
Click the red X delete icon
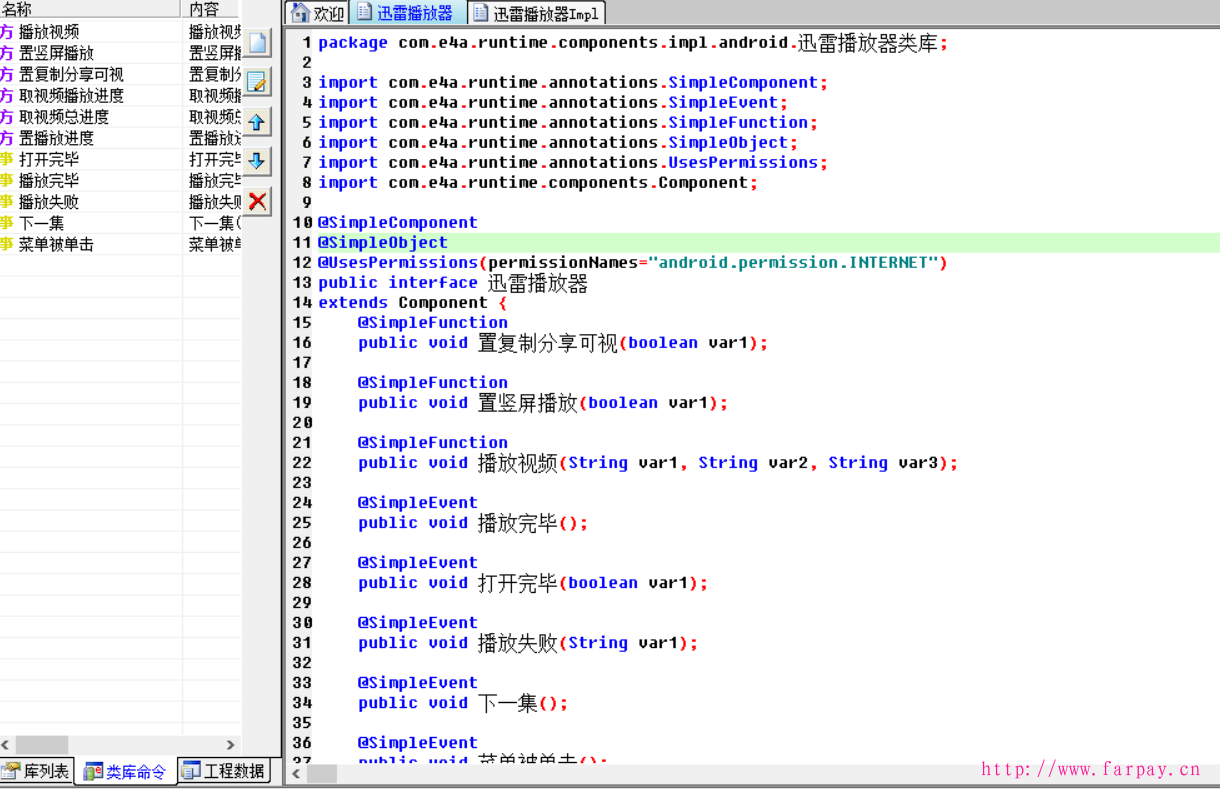tap(258, 201)
